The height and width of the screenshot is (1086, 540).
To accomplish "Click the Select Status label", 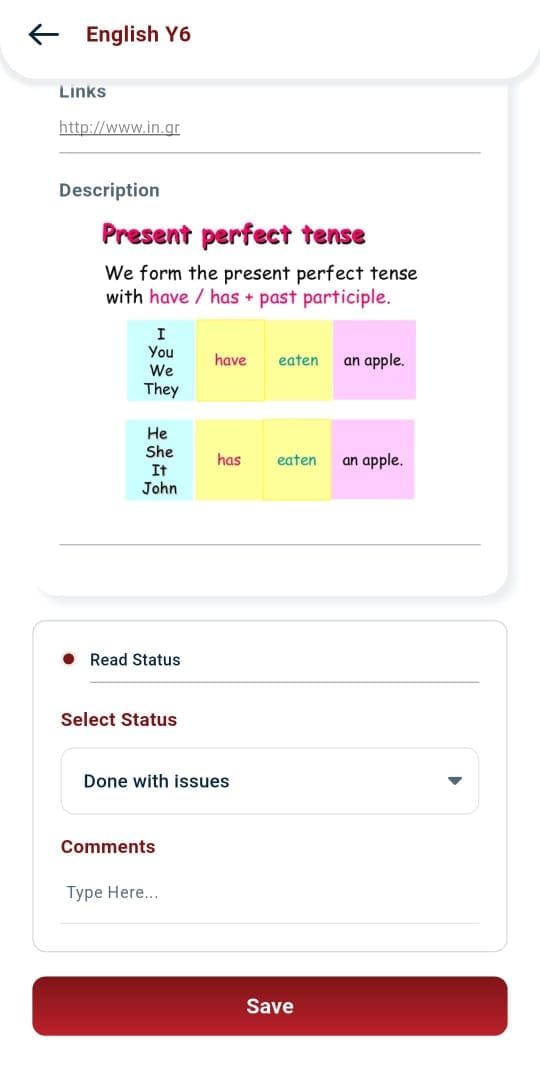I will pos(119,720).
